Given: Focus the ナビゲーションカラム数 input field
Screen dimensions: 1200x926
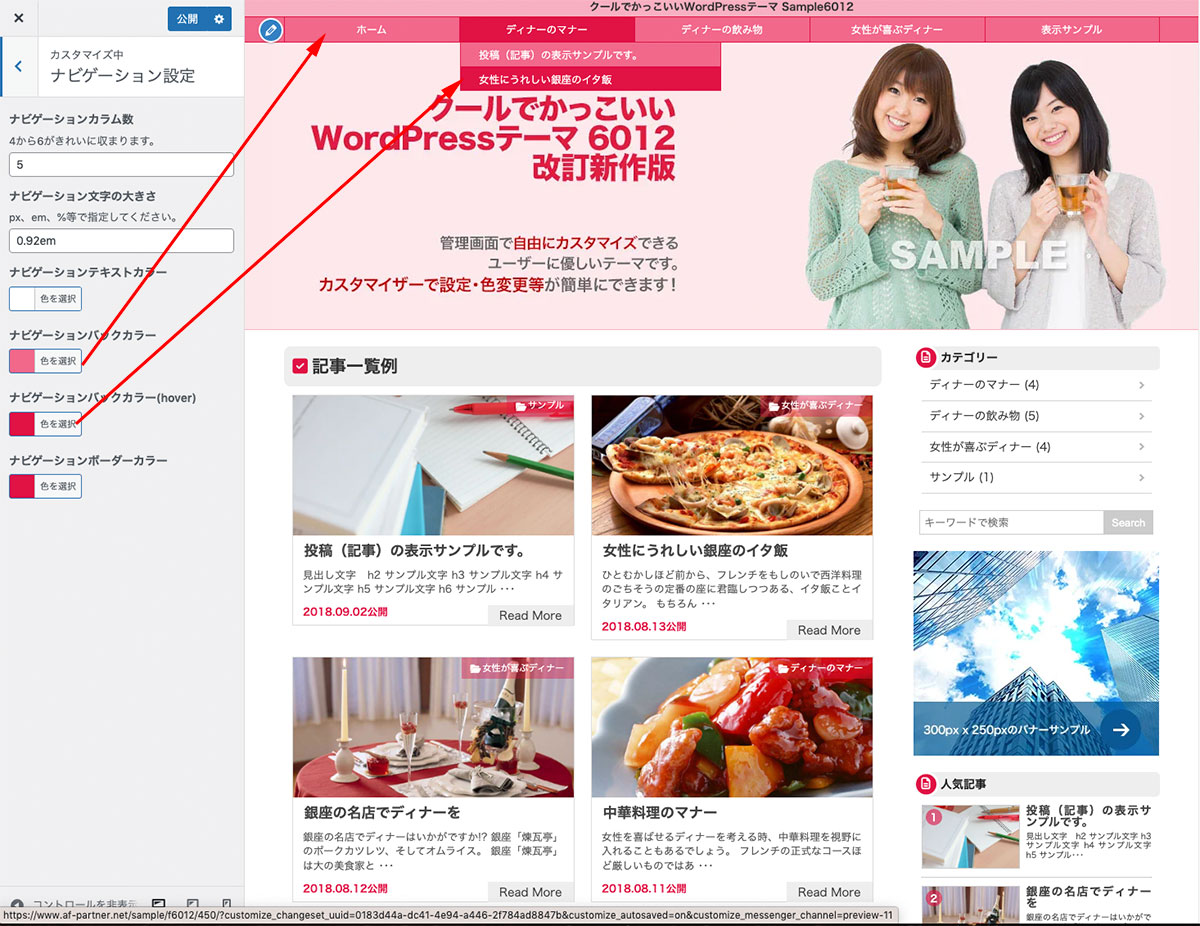Looking at the screenshot, I should (x=121, y=164).
